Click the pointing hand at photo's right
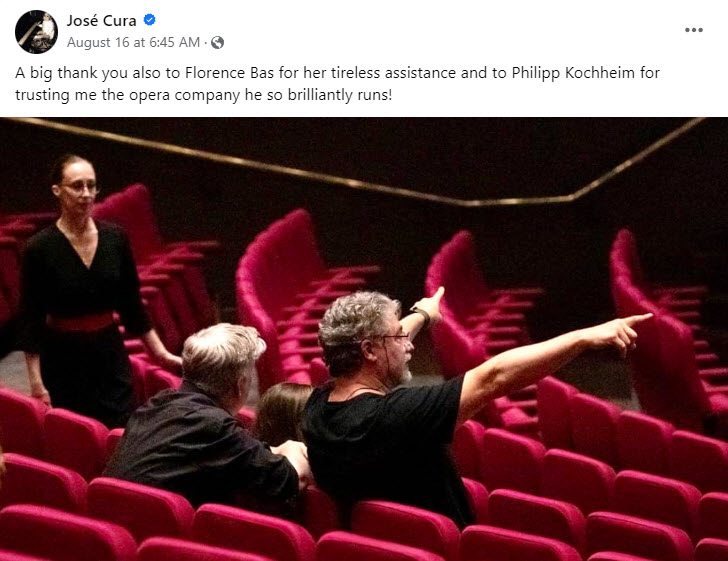 [620, 332]
